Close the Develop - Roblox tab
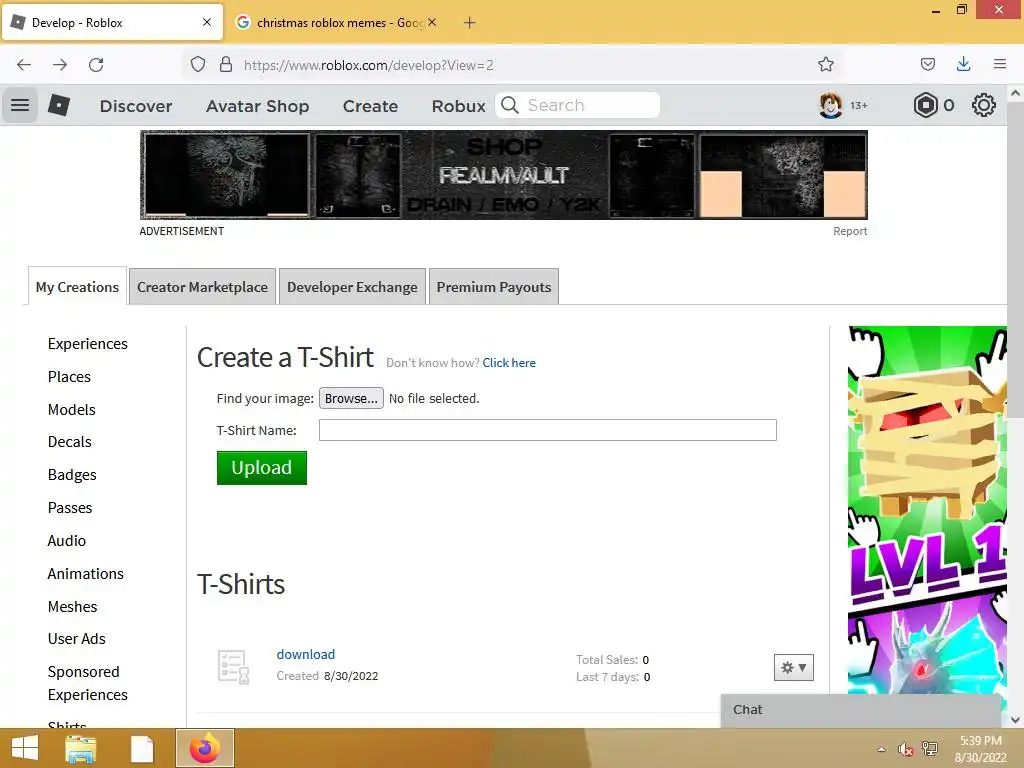Screen dimensions: 1024x768 207,22
